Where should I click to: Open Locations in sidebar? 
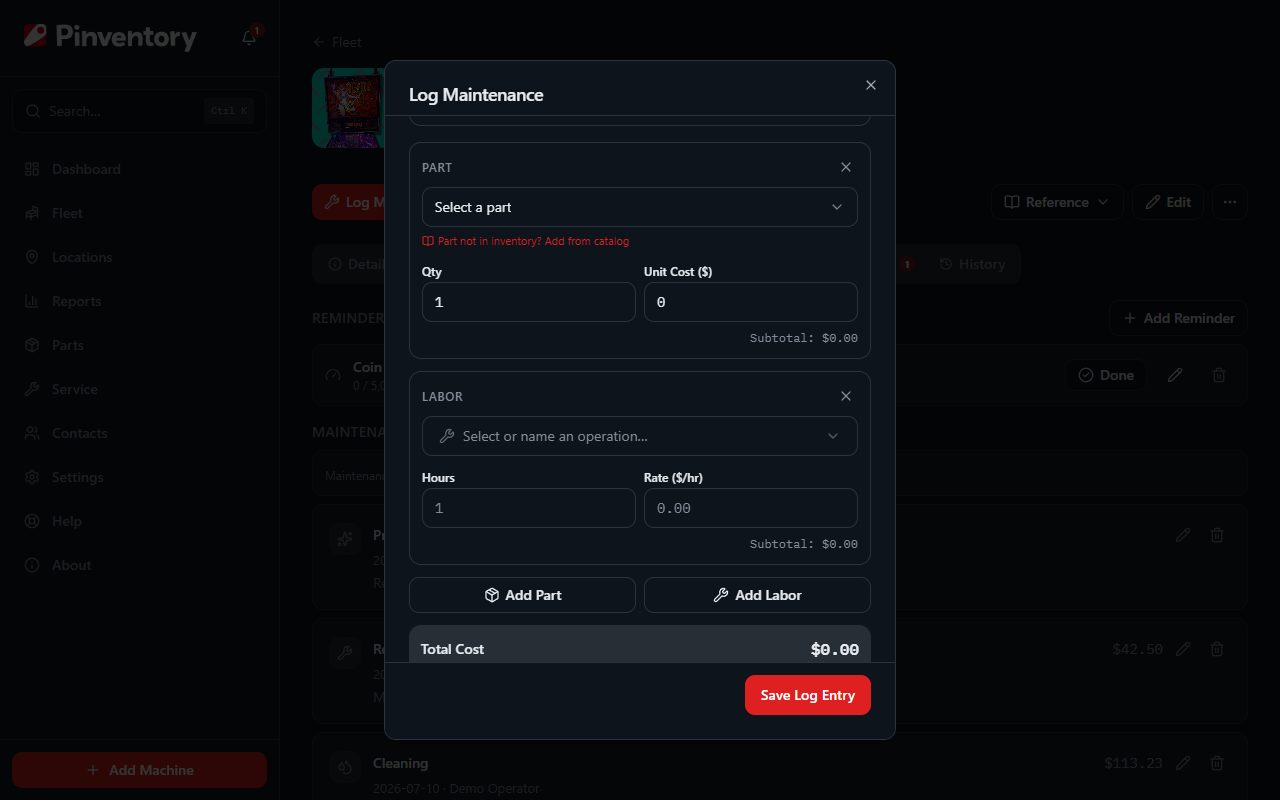[139, 257]
